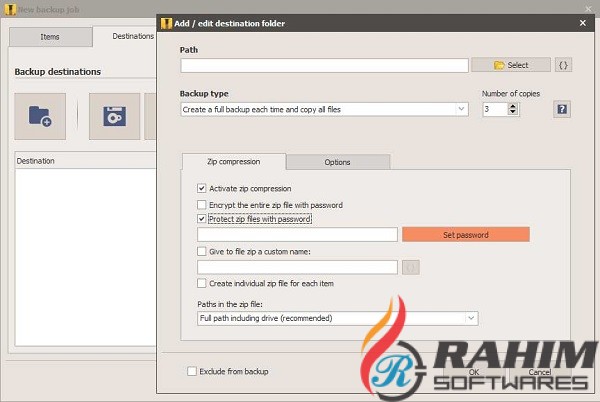
Task: Switch to the Options tab
Action: pos(338,162)
